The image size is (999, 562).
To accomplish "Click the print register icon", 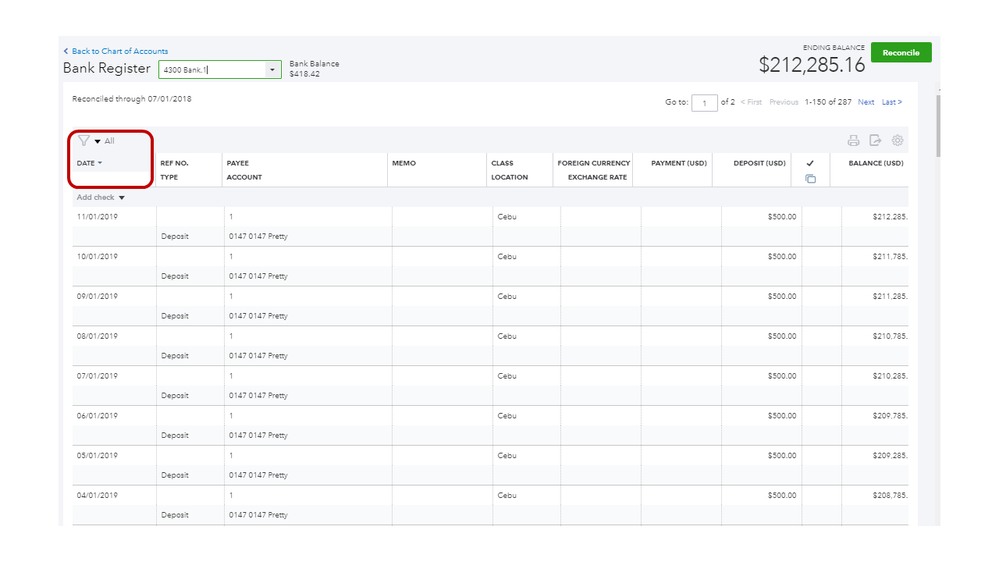I will 853,141.
